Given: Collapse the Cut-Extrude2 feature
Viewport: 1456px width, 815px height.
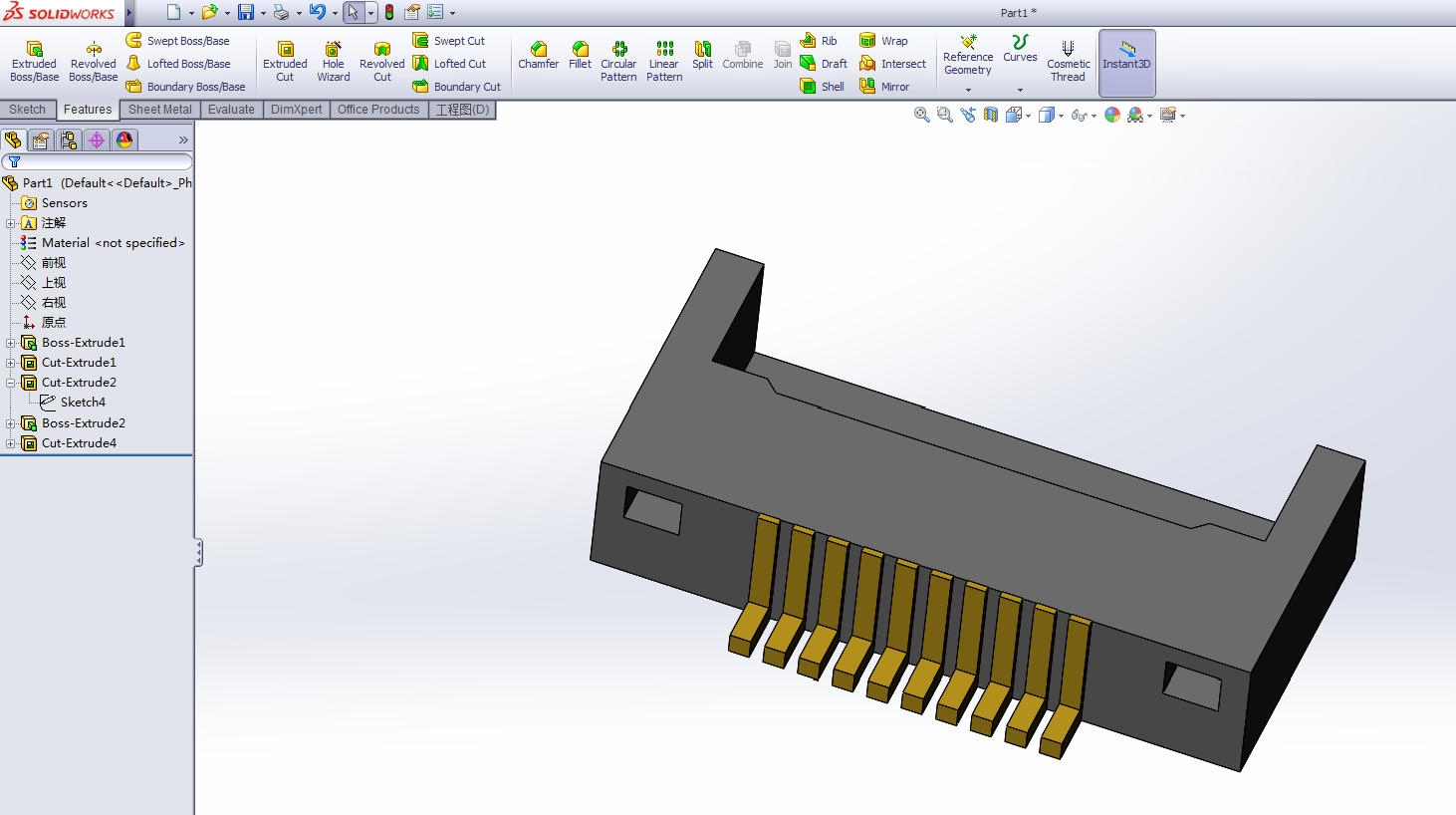Looking at the screenshot, I should point(11,383).
